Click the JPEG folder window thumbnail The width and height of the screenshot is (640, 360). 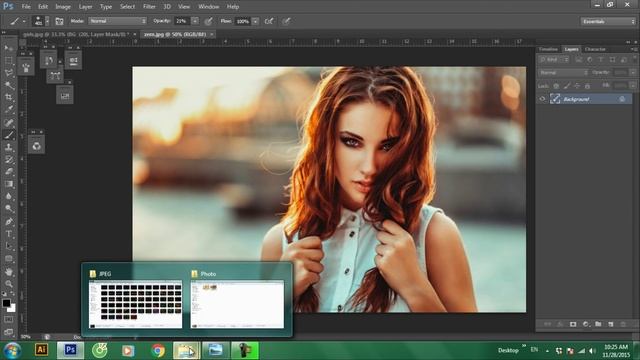pos(136,304)
